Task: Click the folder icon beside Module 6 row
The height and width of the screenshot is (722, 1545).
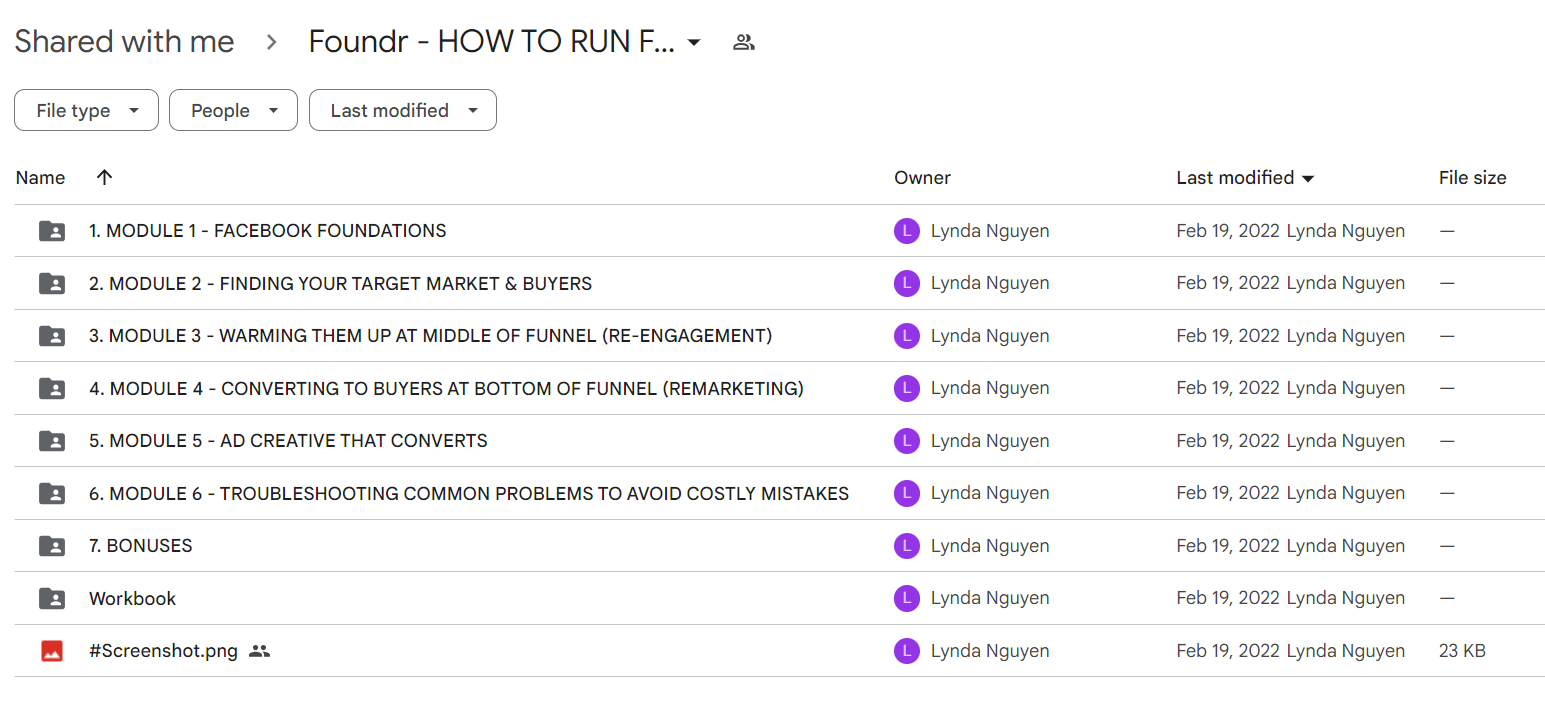Action: click(x=52, y=493)
